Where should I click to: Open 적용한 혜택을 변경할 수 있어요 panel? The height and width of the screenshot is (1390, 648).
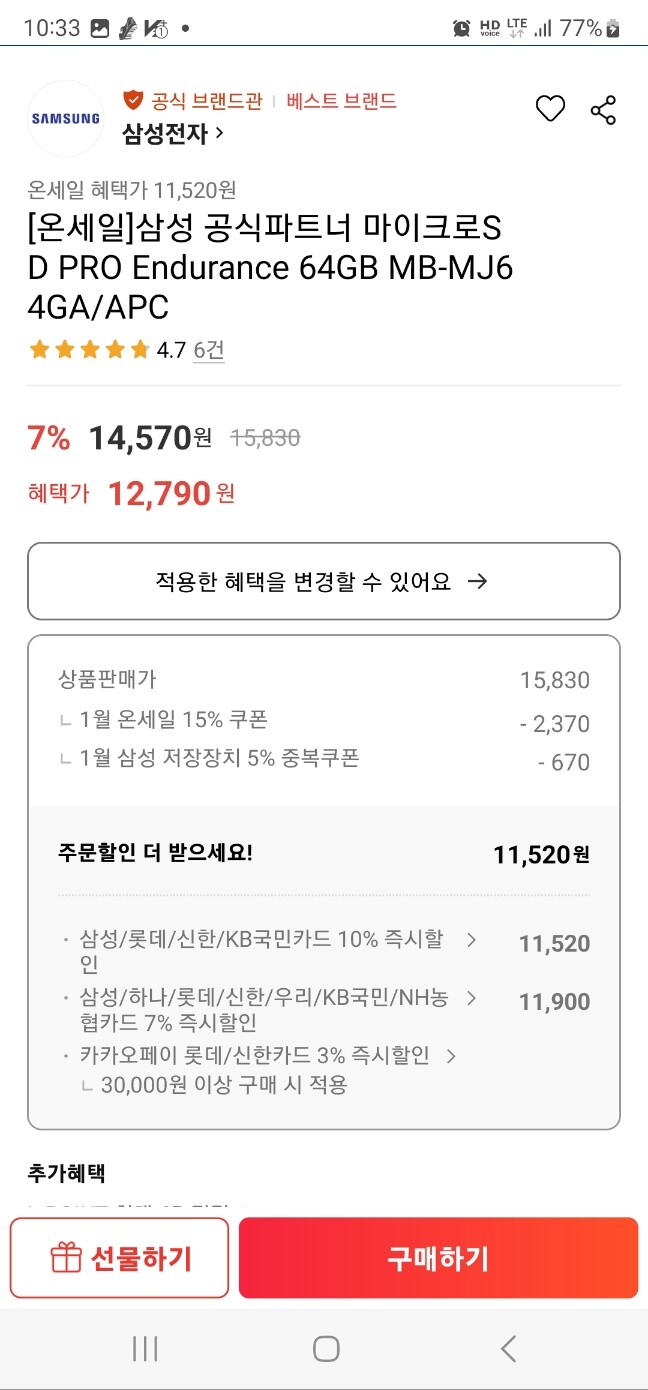click(x=324, y=581)
